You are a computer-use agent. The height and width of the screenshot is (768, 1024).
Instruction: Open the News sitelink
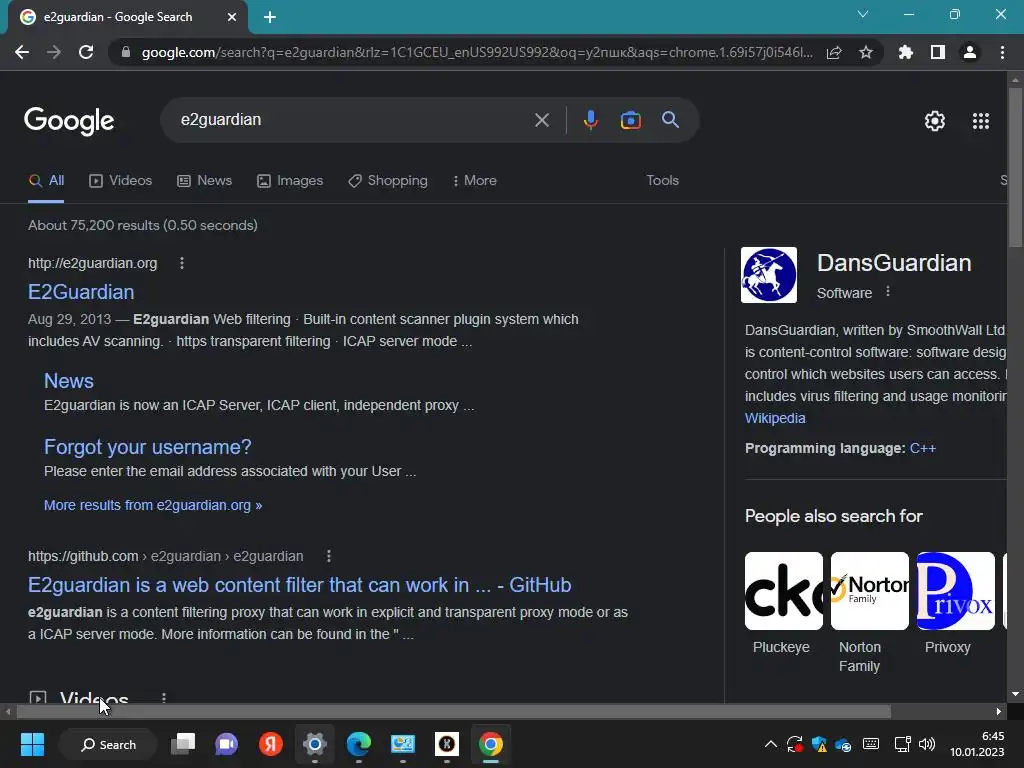point(69,381)
